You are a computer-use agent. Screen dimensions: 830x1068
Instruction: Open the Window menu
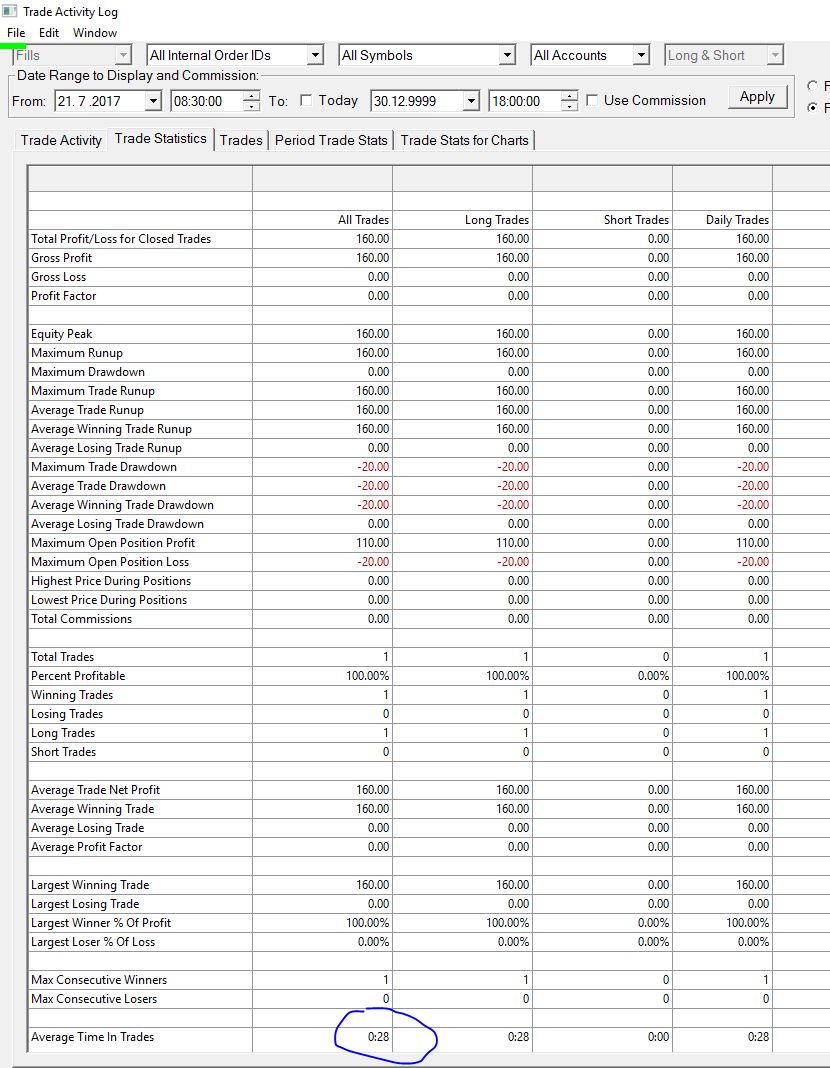tap(95, 33)
